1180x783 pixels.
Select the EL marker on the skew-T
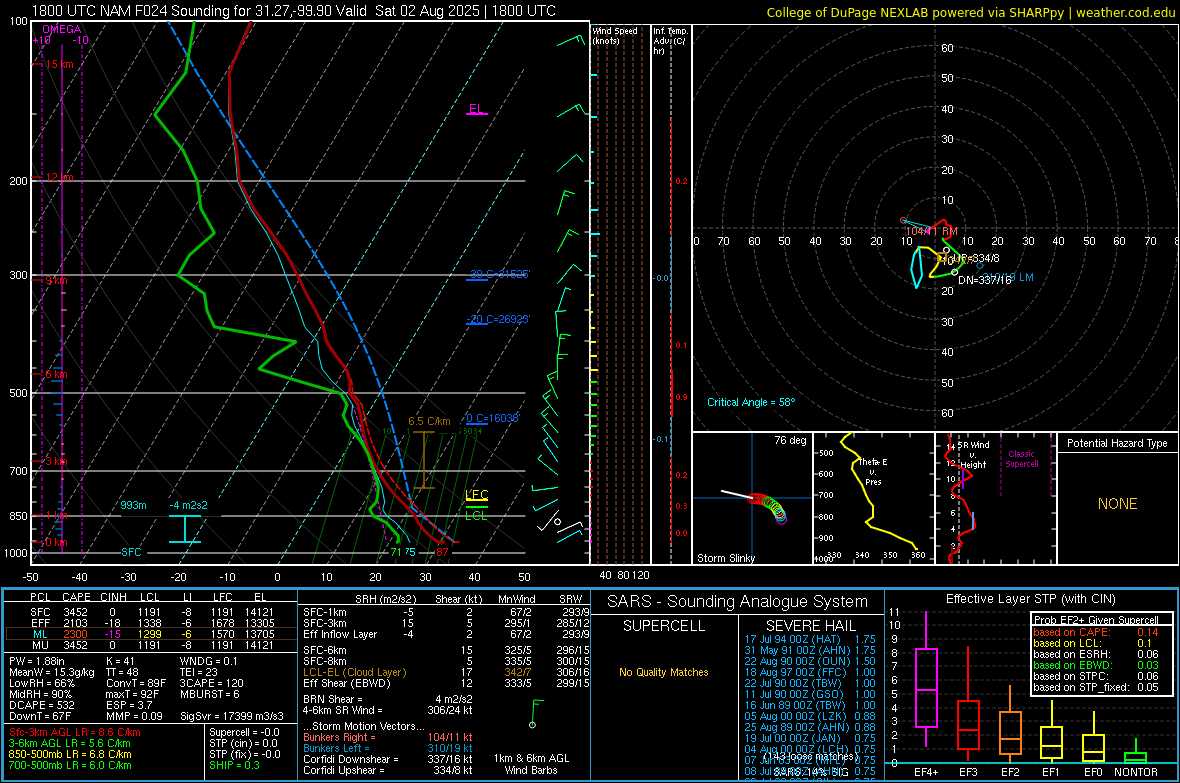pyautogui.click(x=476, y=108)
